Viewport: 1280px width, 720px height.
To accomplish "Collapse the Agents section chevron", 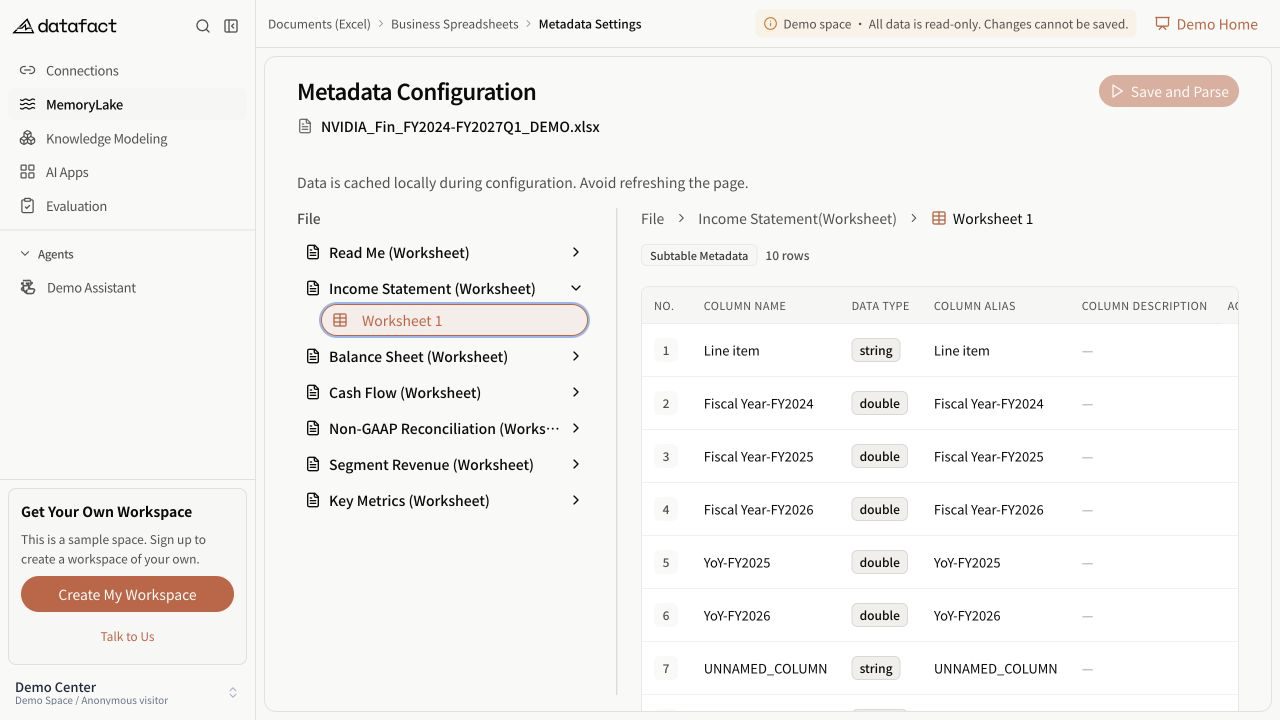I will [x=25, y=254].
